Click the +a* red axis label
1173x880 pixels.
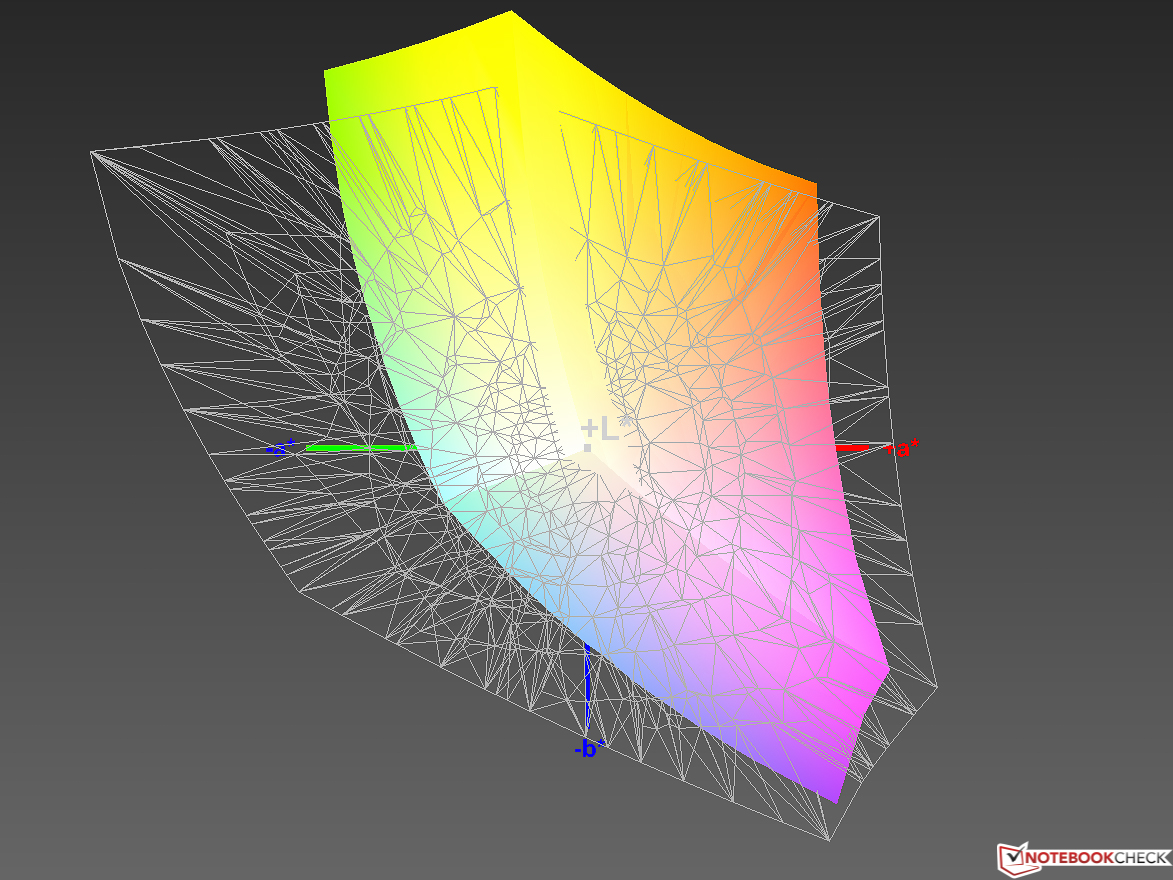(x=902, y=448)
